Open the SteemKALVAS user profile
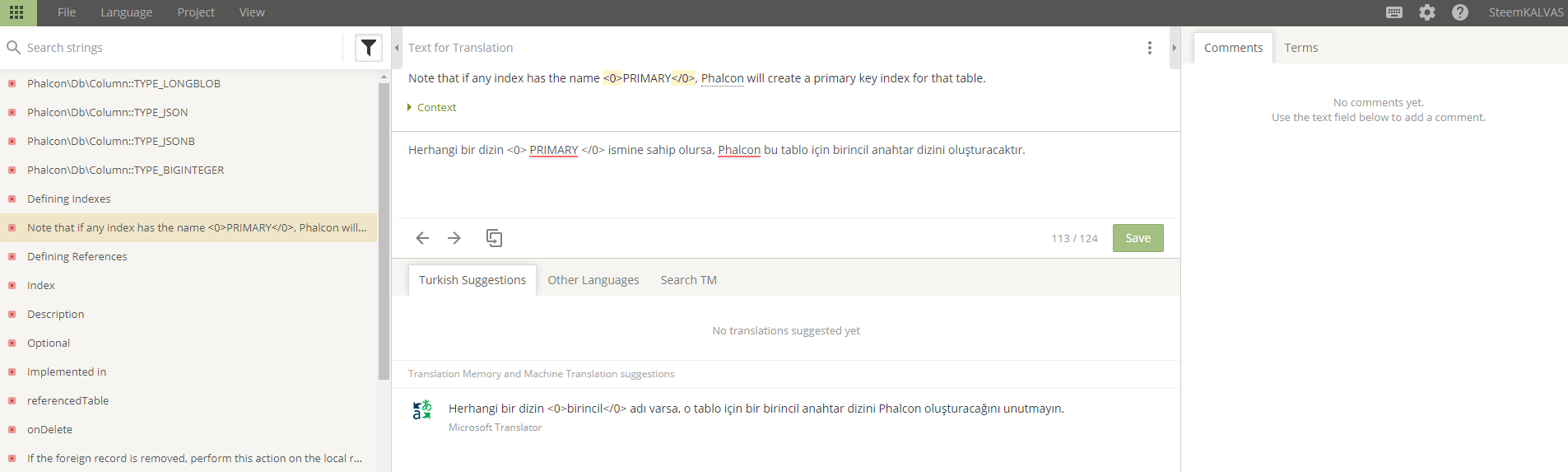This screenshot has width=1568, height=472. [1526, 12]
